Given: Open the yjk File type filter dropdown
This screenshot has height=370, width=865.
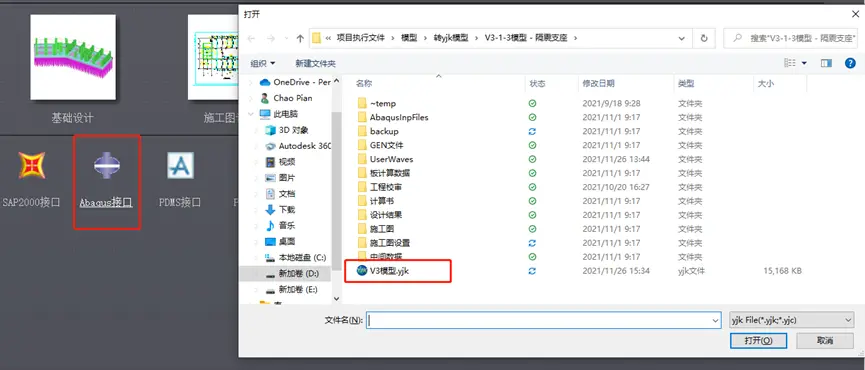Looking at the screenshot, I should point(791,320).
